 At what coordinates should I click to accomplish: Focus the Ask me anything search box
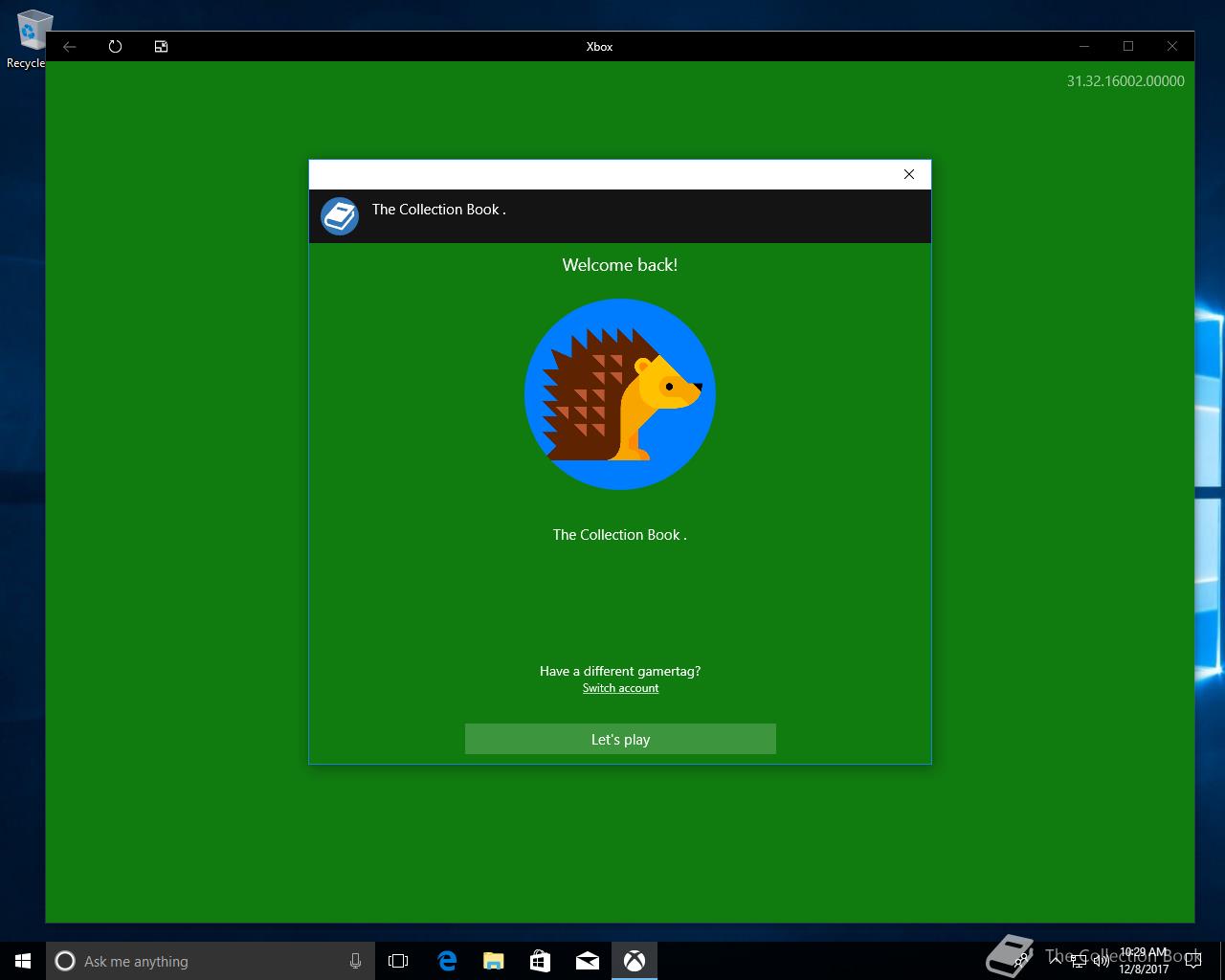(211, 961)
